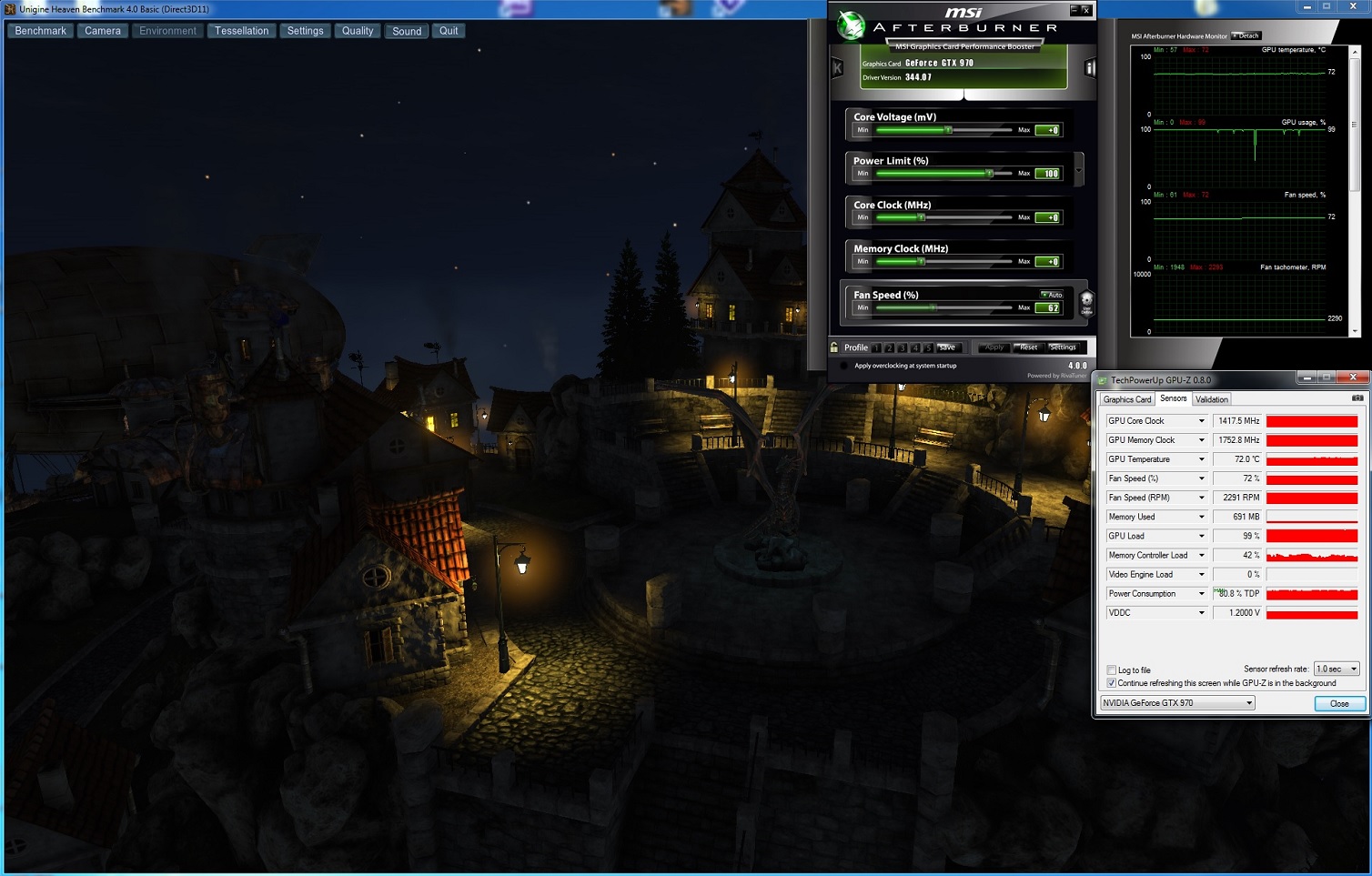Open the Sound menu in Heaven

click(407, 31)
